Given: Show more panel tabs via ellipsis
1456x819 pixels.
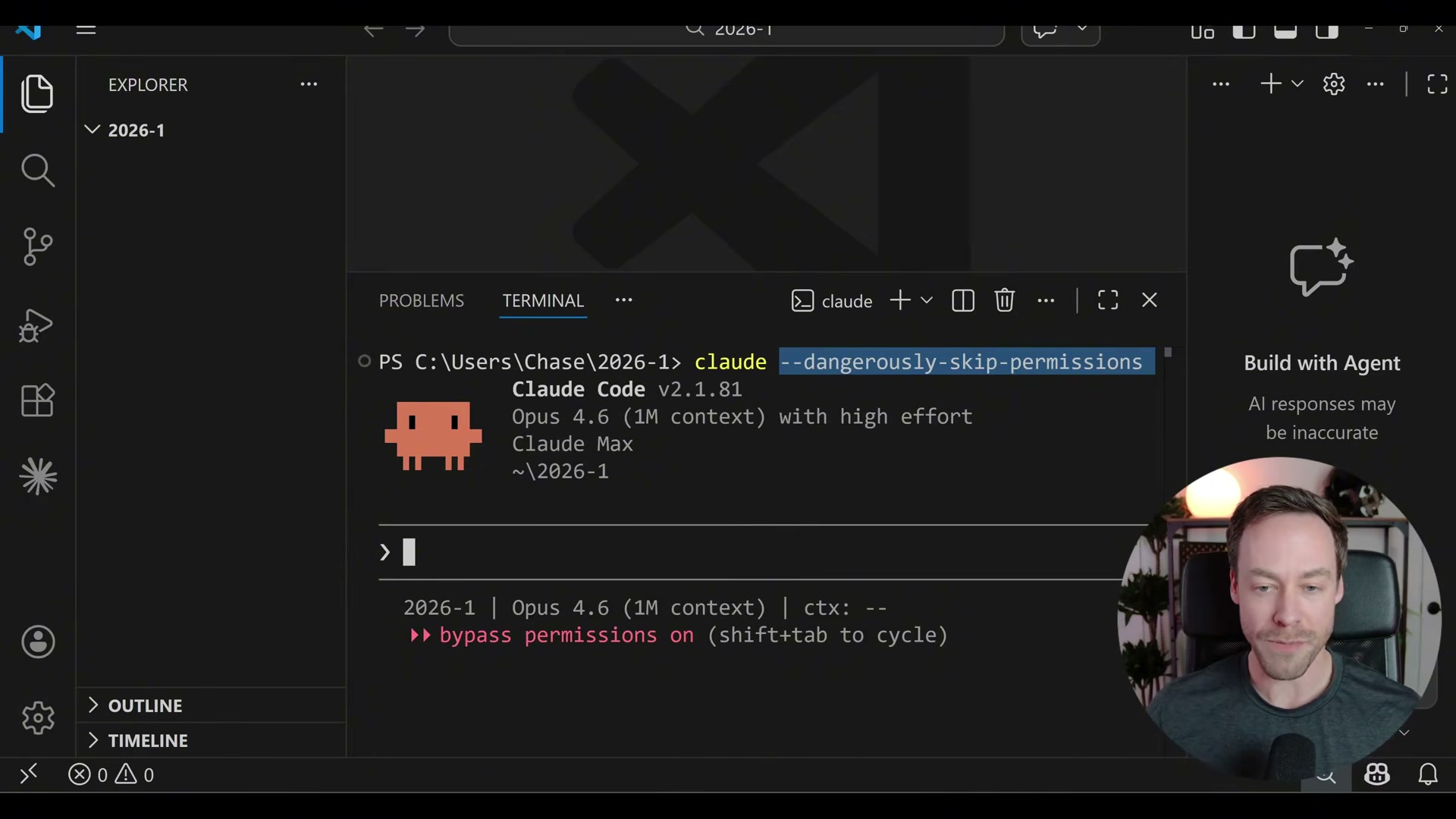Looking at the screenshot, I should click(x=623, y=300).
